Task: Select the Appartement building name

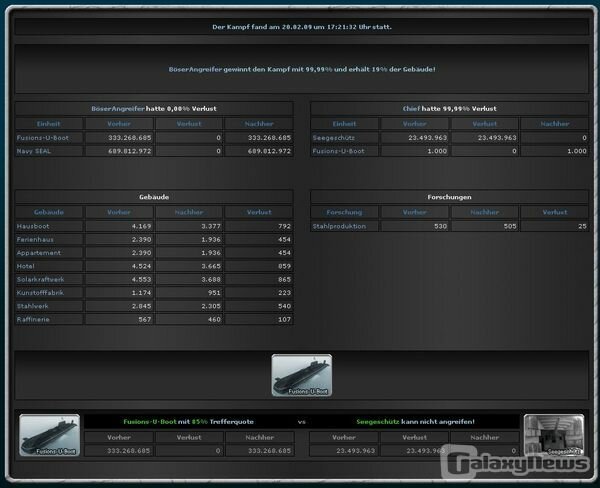Action: click(x=39, y=253)
